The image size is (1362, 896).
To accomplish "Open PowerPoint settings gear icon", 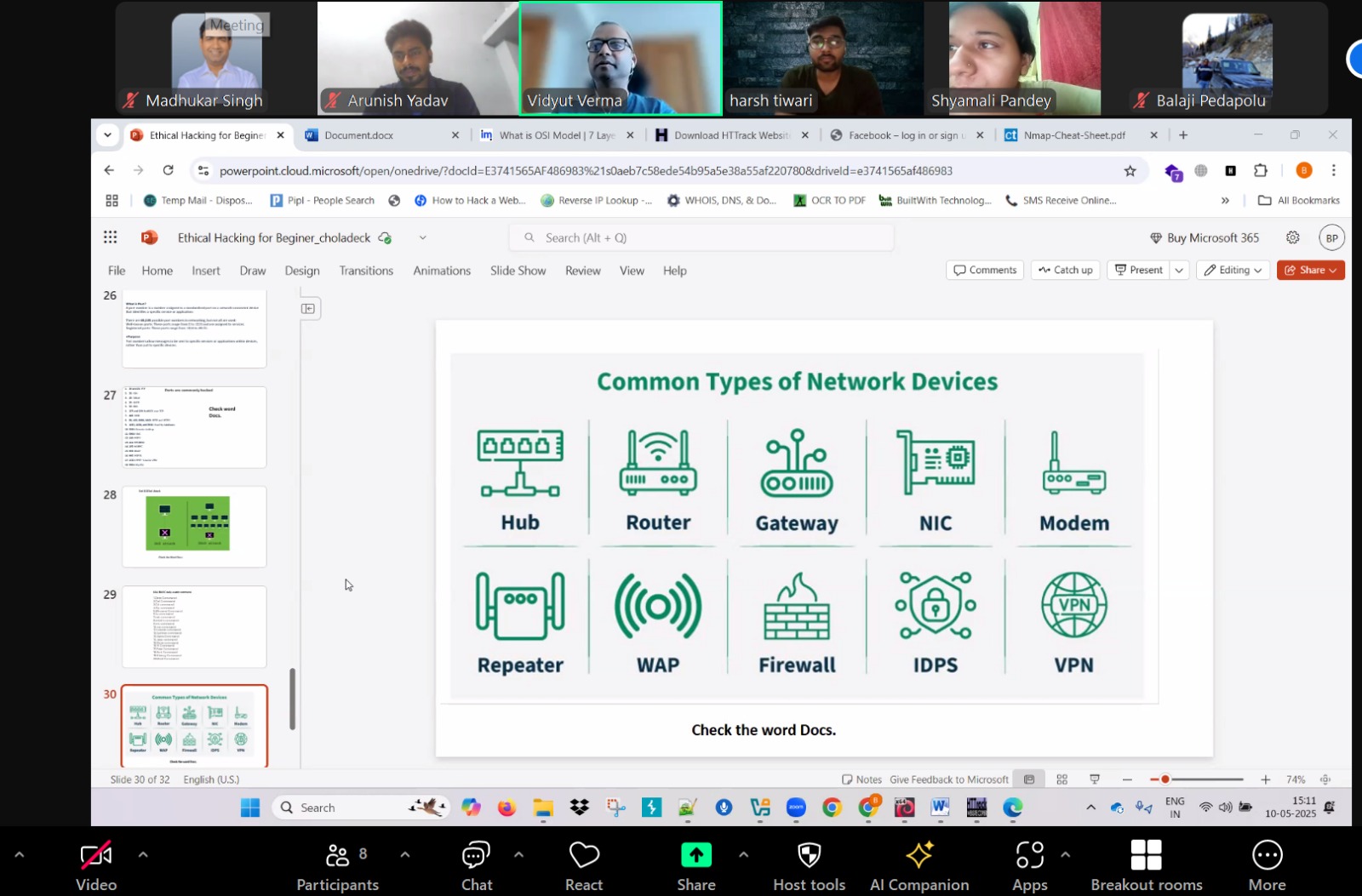I will point(1292,237).
